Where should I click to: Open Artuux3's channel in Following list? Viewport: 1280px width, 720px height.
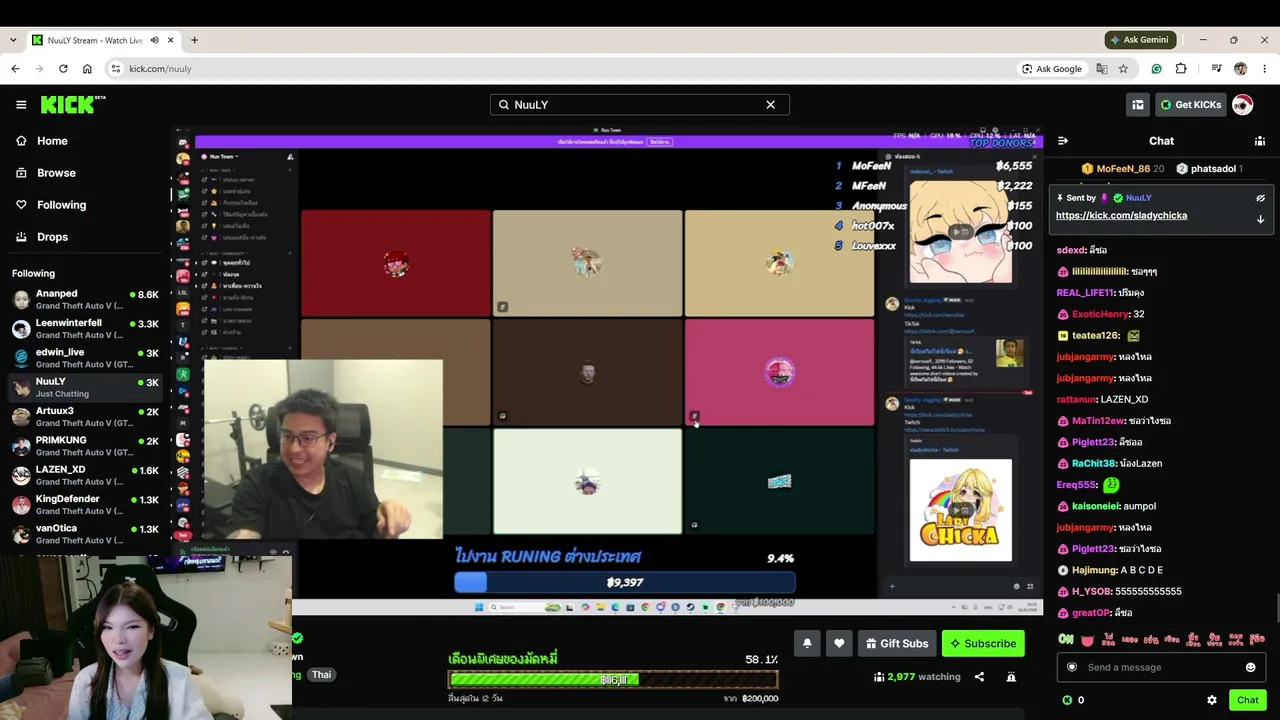pos(85,417)
